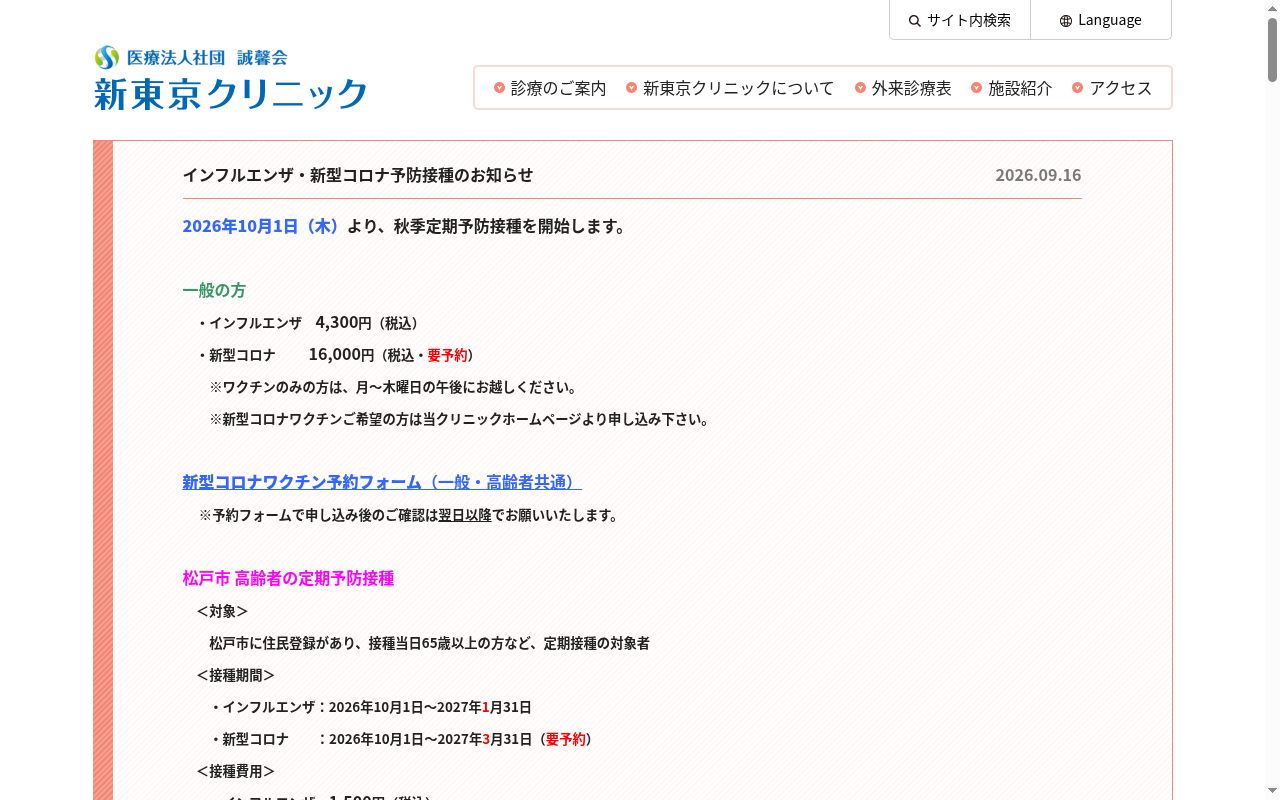Viewport: 1280px width, 800px height.
Task: Click the line 新型コロナ：2026年10月1日〜2027年3月31日
Action: pos(401,739)
